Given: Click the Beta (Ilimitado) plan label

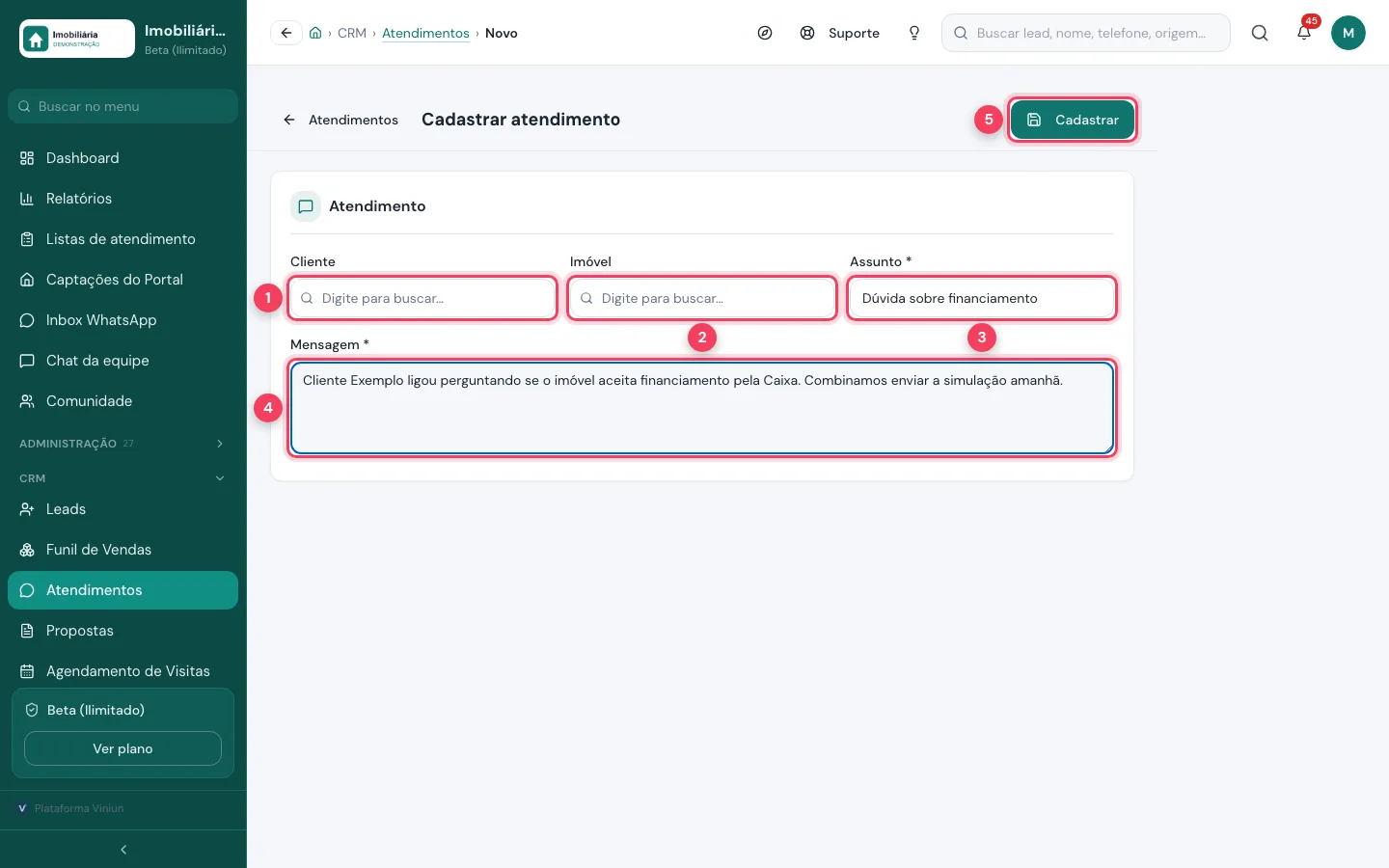Looking at the screenshot, I should [x=95, y=710].
